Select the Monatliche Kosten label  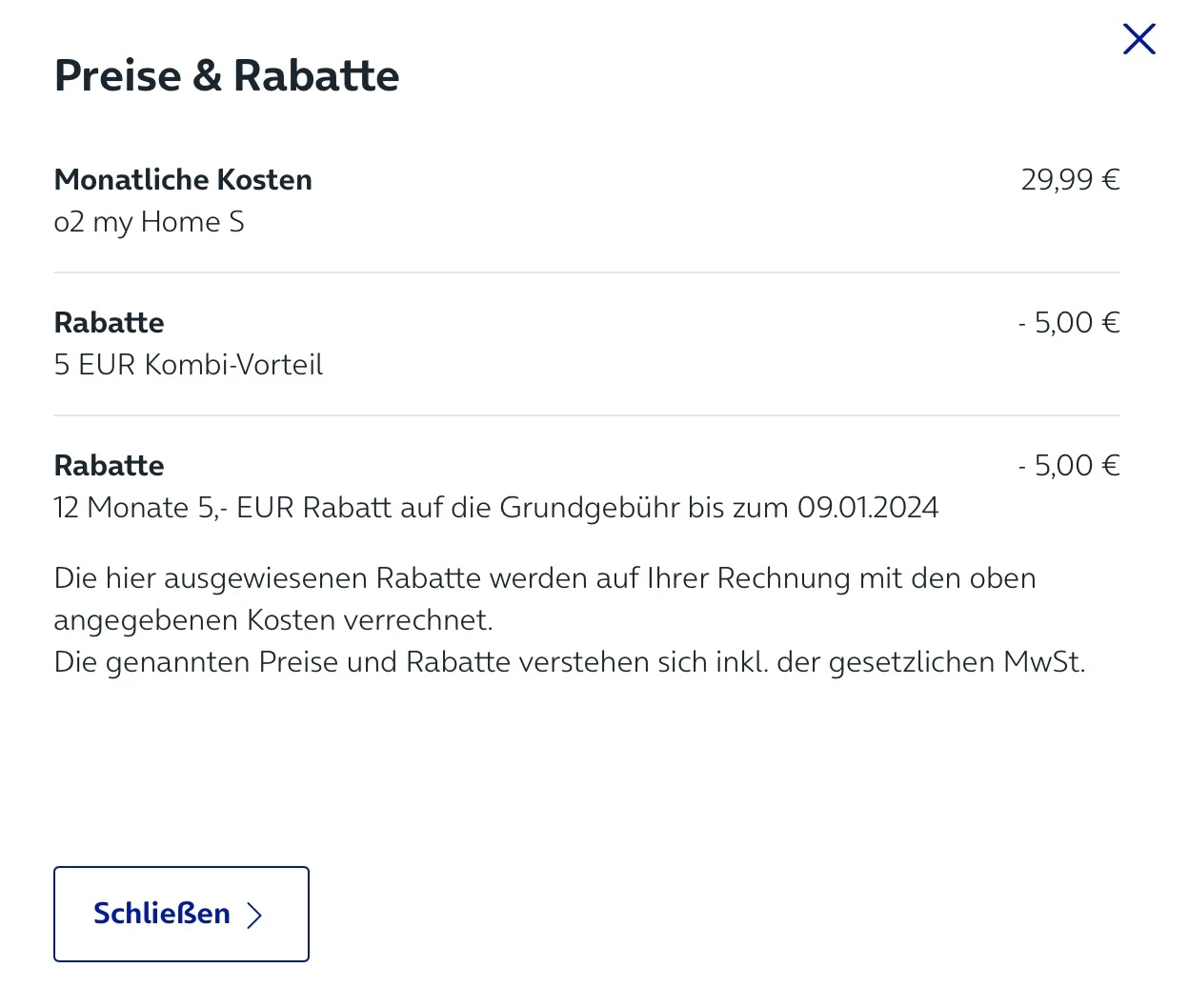point(183,179)
